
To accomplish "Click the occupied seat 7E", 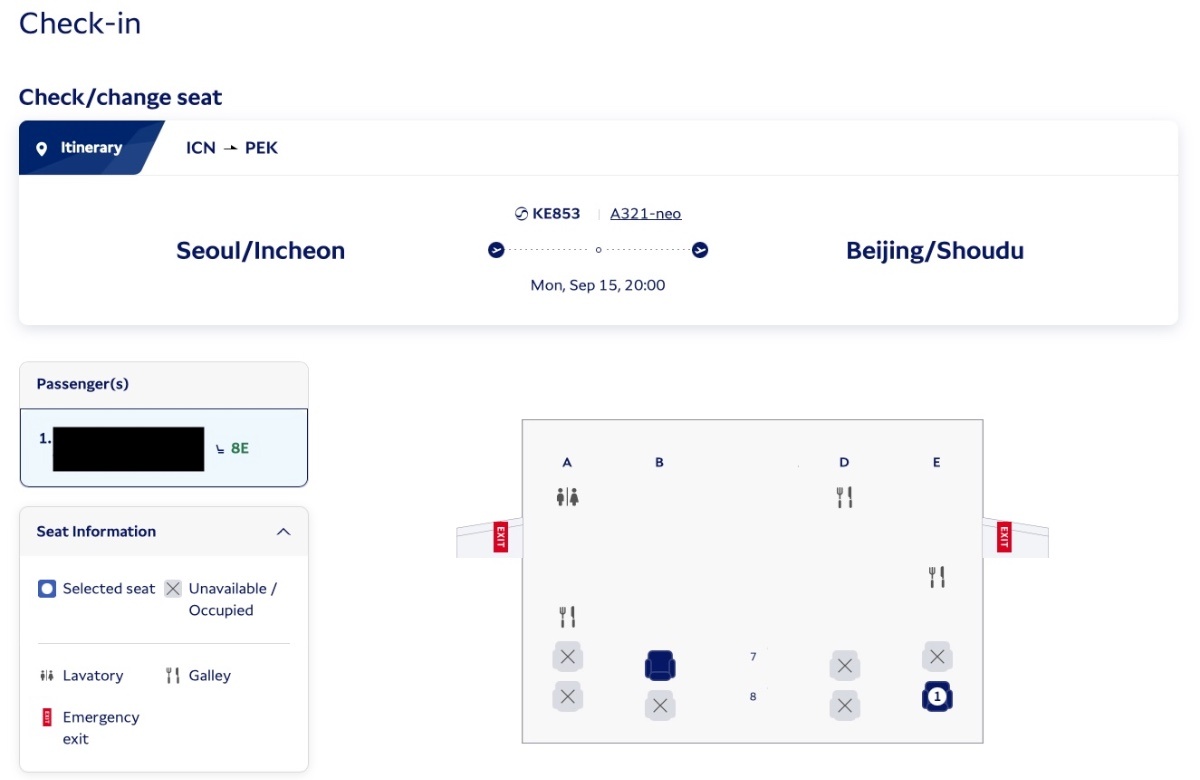I will 937,657.
